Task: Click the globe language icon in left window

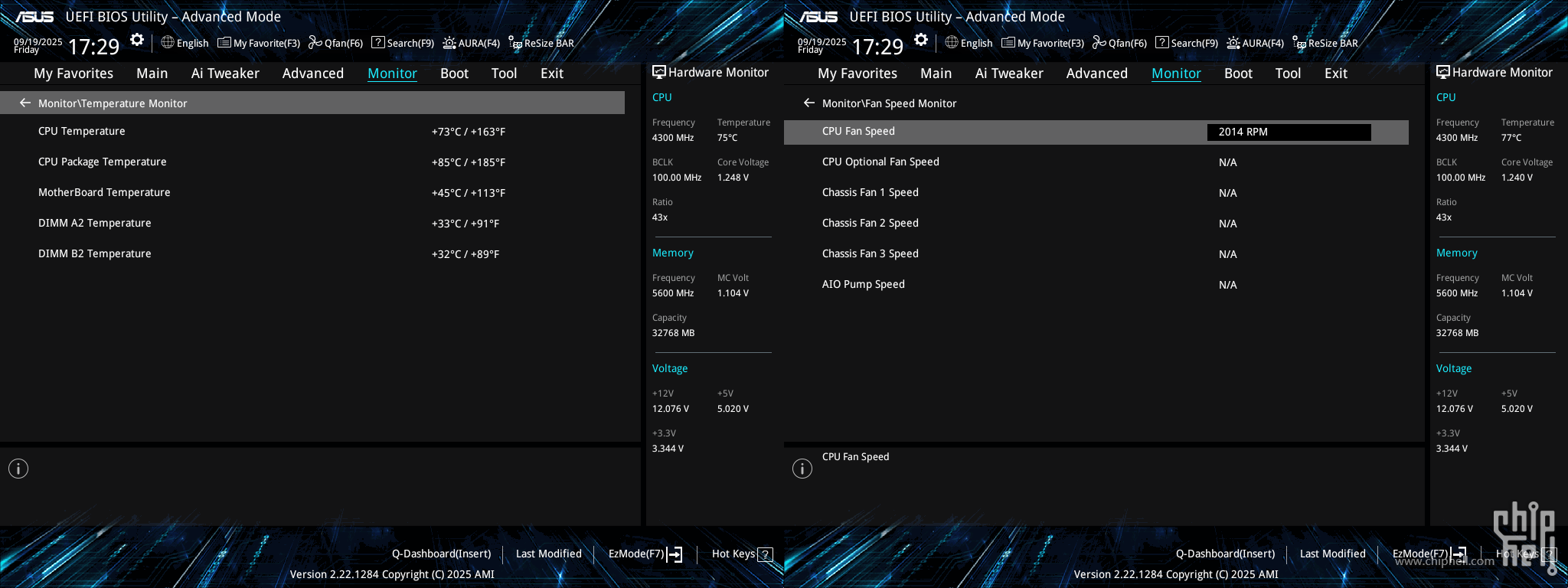Action: (x=168, y=42)
